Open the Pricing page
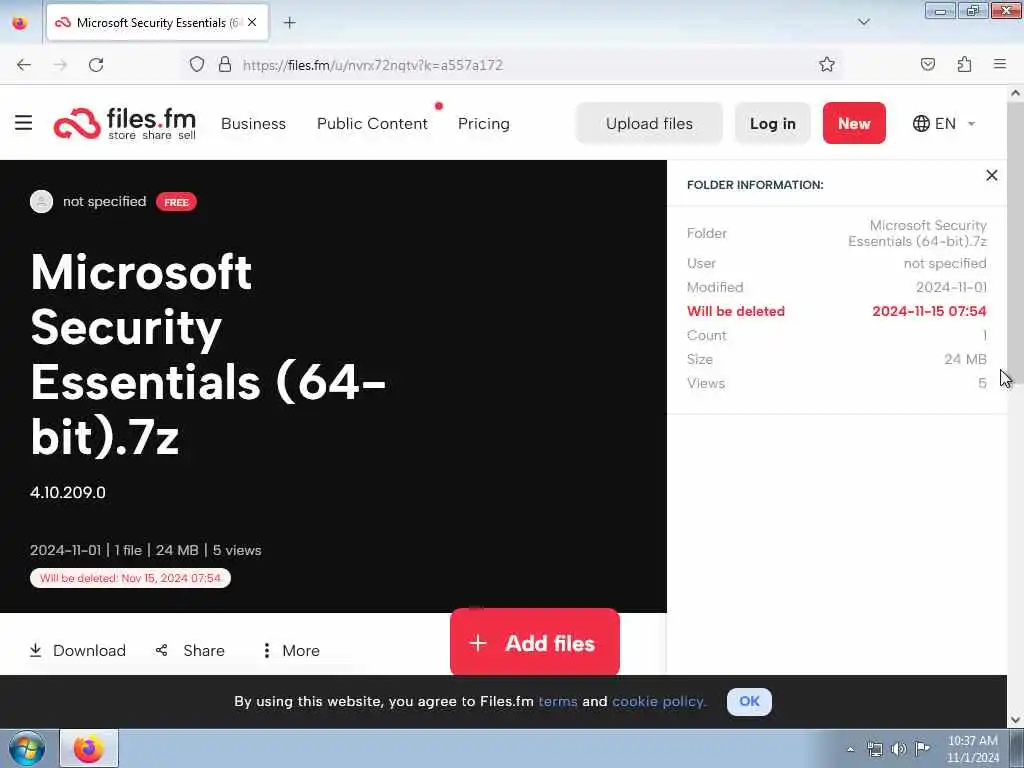1024x768 pixels. (483, 123)
